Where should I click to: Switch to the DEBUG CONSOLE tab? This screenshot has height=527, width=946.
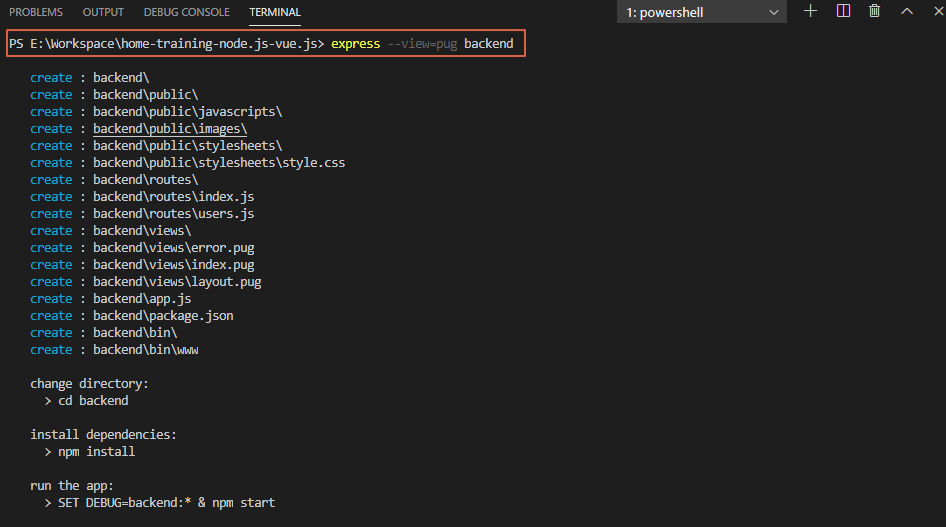click(186, 12)
